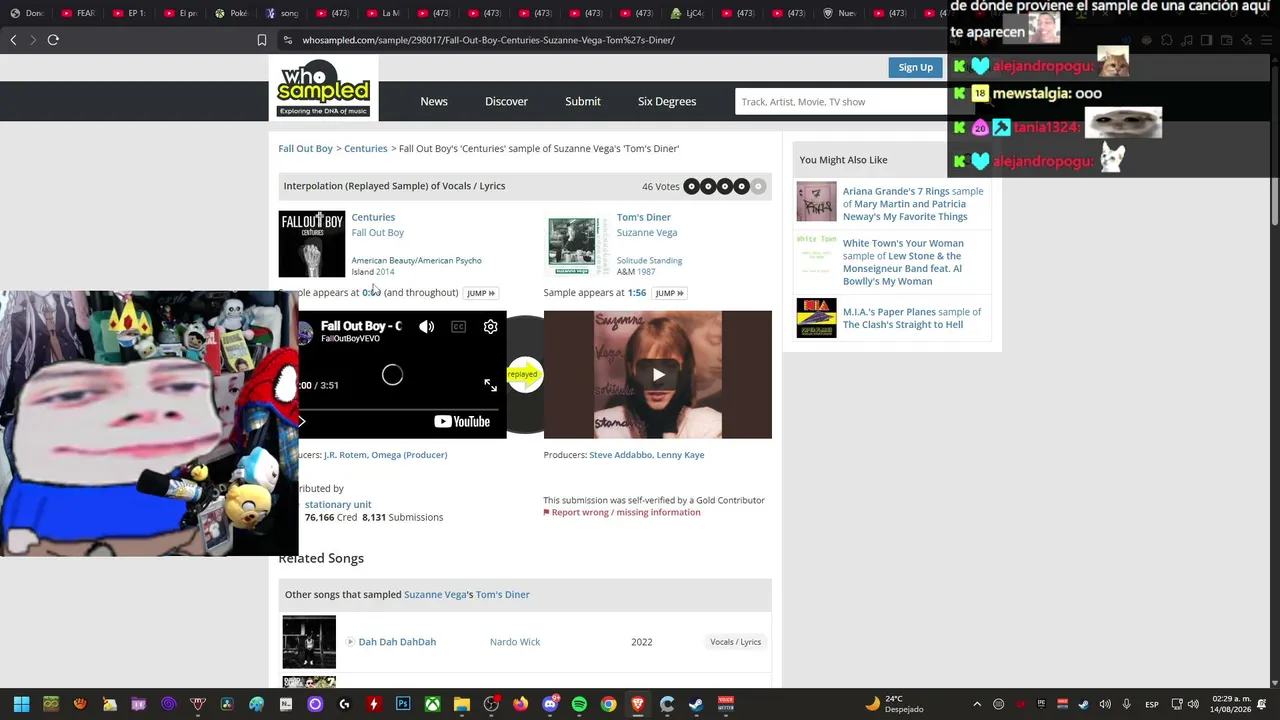The width and height of the screenshot is (1280, 720).
Task: Open Google Chrome from the taskbar
Action: [608, 704]
